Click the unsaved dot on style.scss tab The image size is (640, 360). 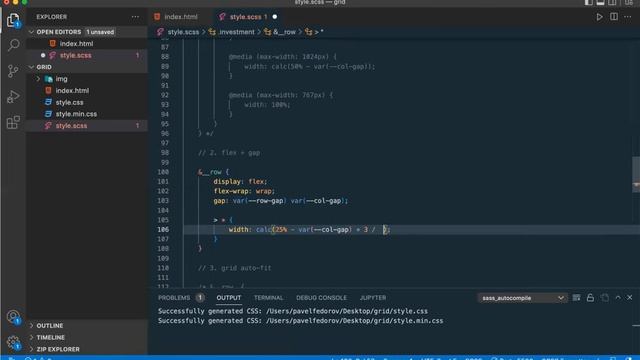click(275, 17)
